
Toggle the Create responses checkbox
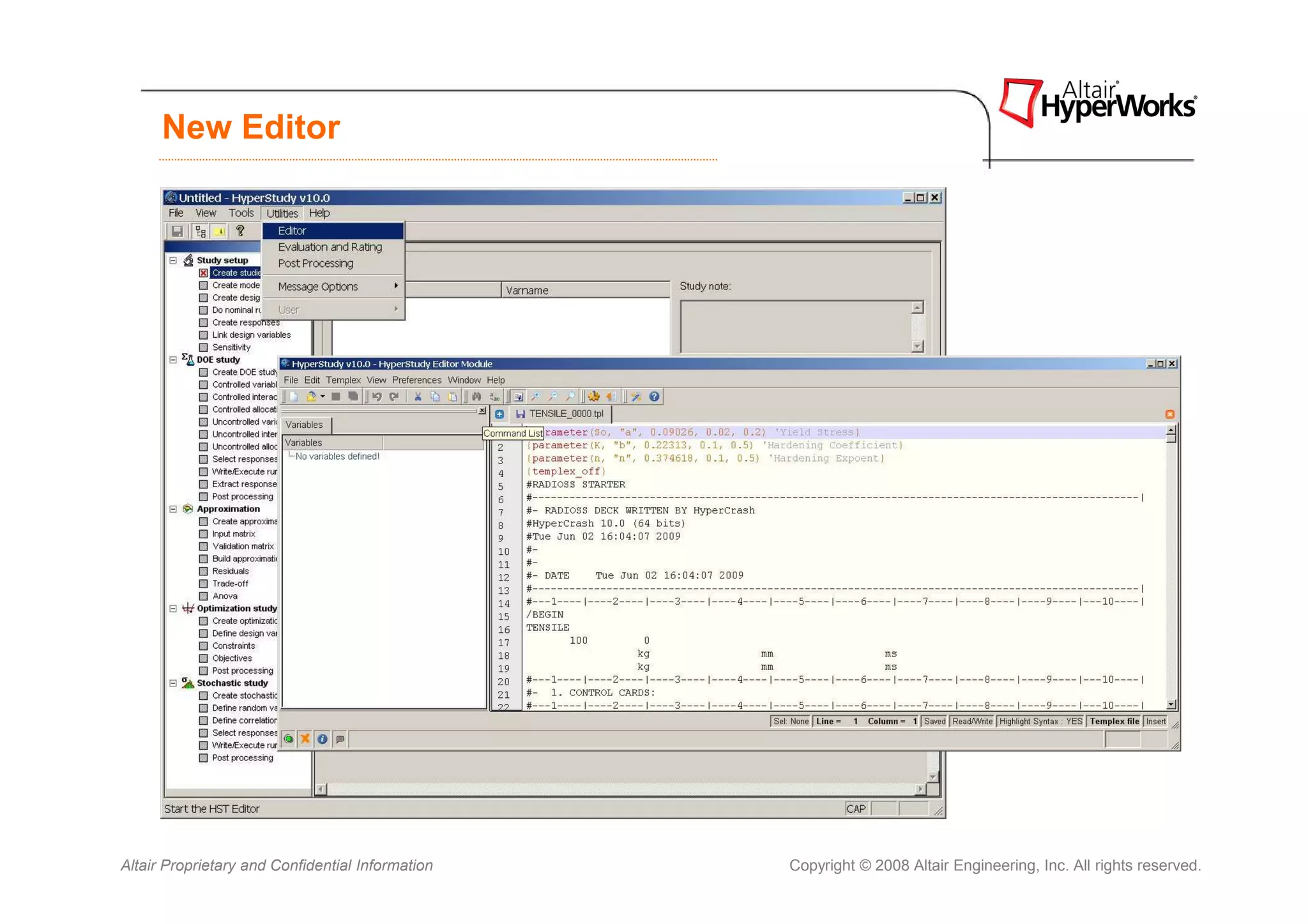(x=203, y=322)
